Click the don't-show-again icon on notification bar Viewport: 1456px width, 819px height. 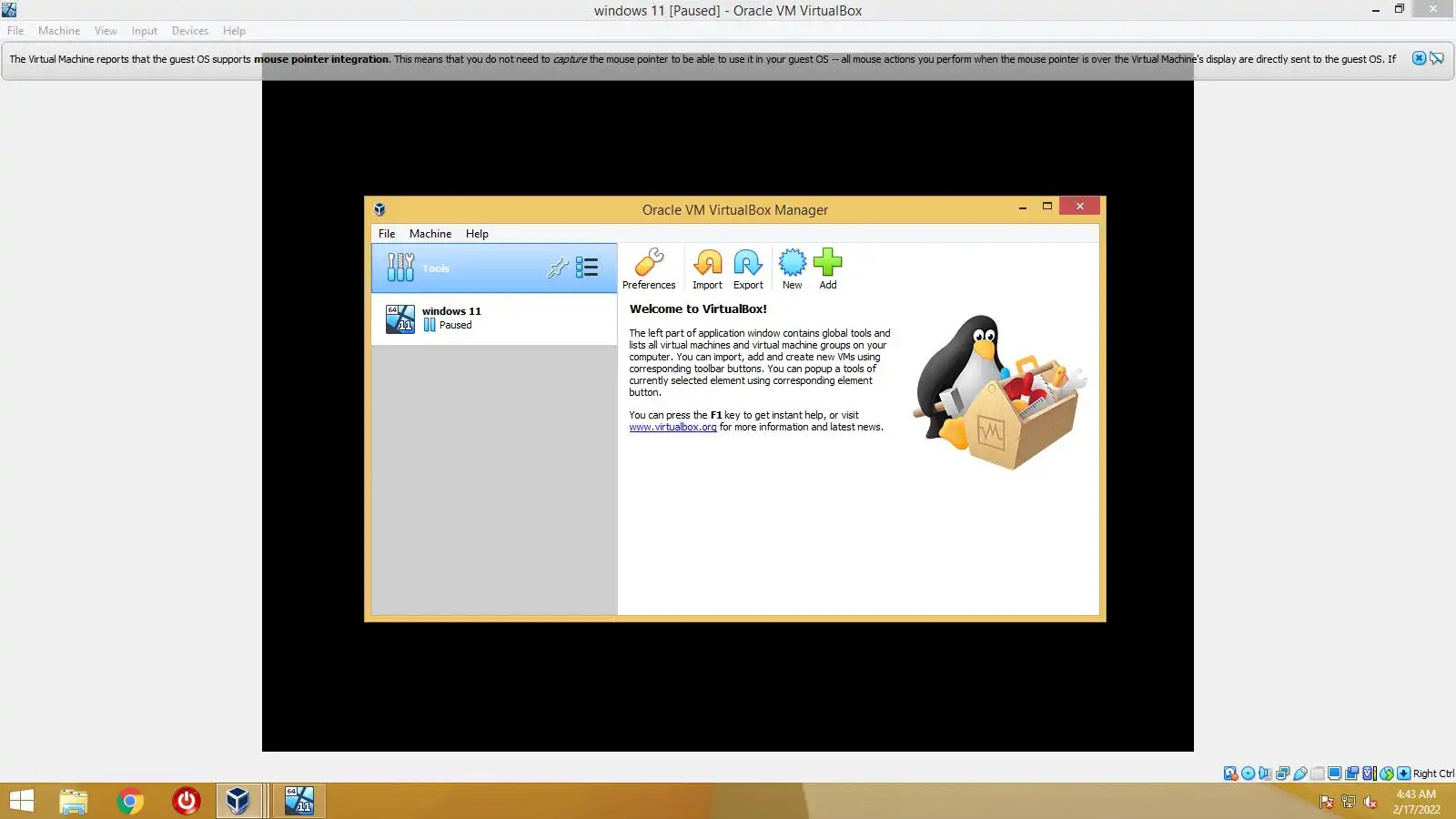pos(1437,58)
